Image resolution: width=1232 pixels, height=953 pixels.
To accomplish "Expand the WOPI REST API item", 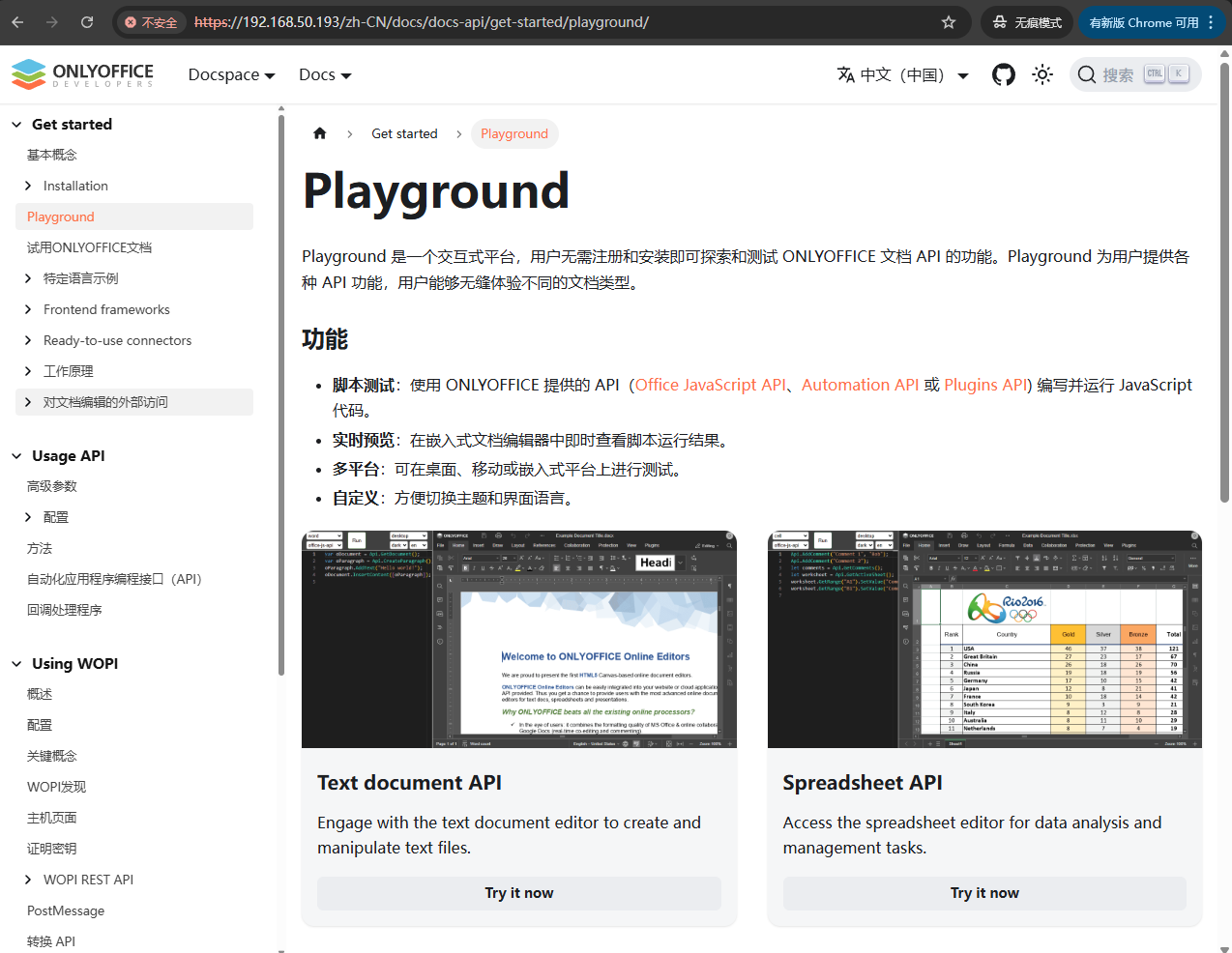I will point(28,880).
